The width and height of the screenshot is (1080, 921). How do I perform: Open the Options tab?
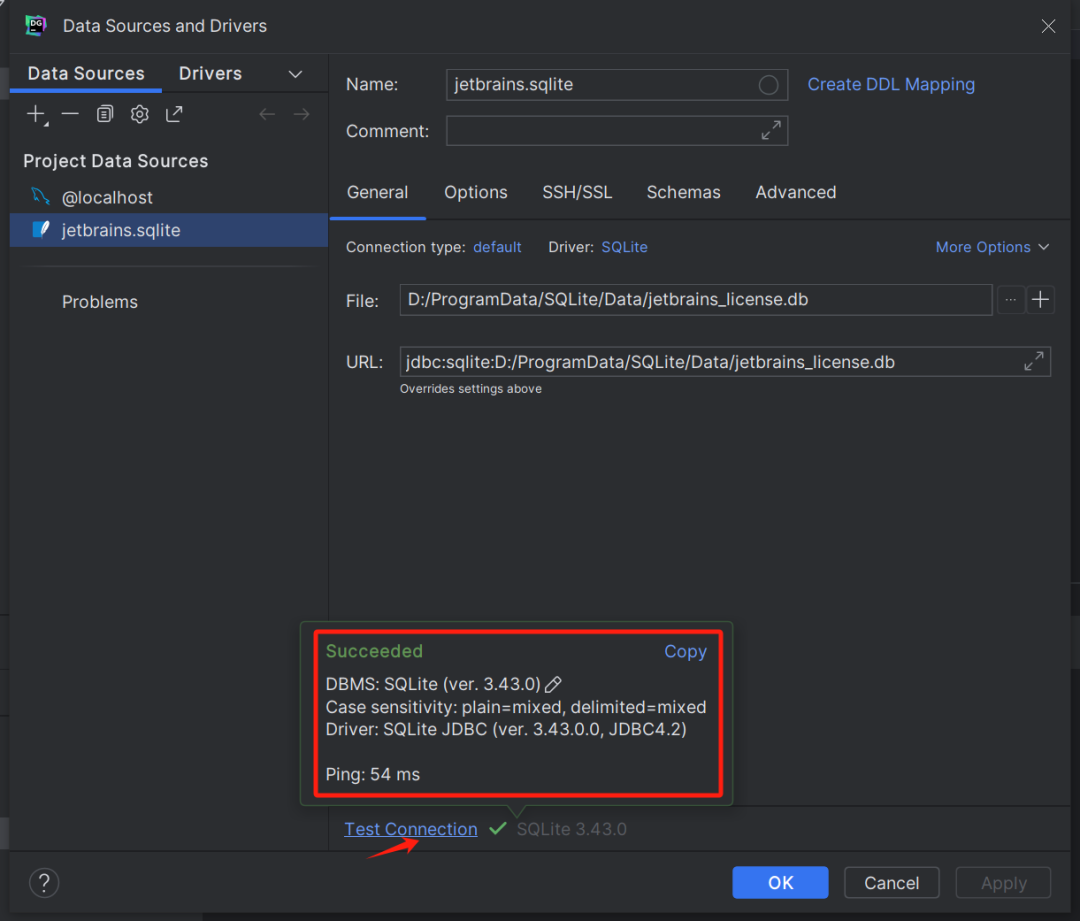[475, 193]
